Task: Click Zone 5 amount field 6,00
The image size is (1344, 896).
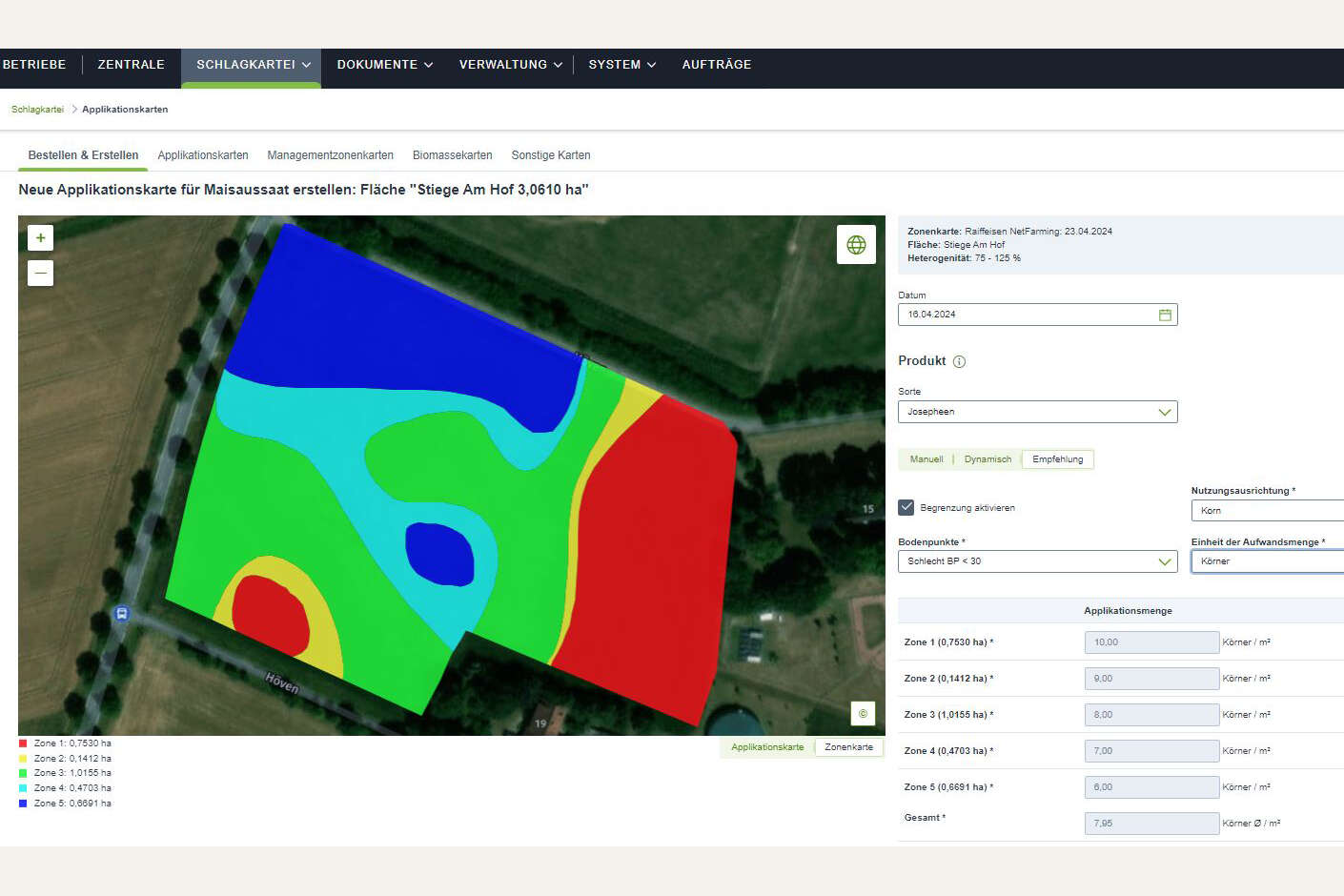Action: [1151, 787]
